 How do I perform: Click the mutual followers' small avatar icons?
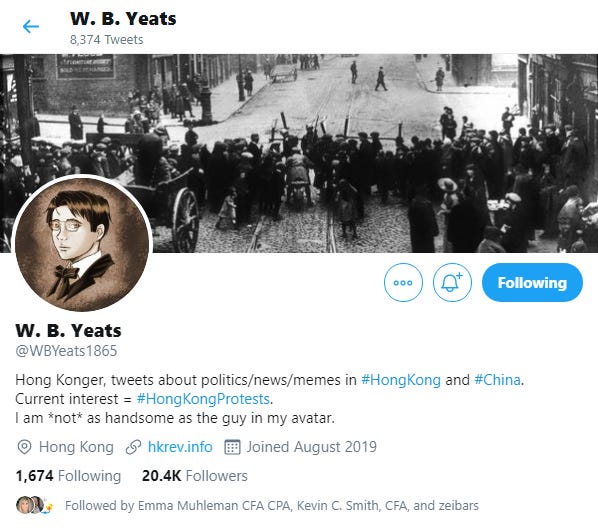35,505
